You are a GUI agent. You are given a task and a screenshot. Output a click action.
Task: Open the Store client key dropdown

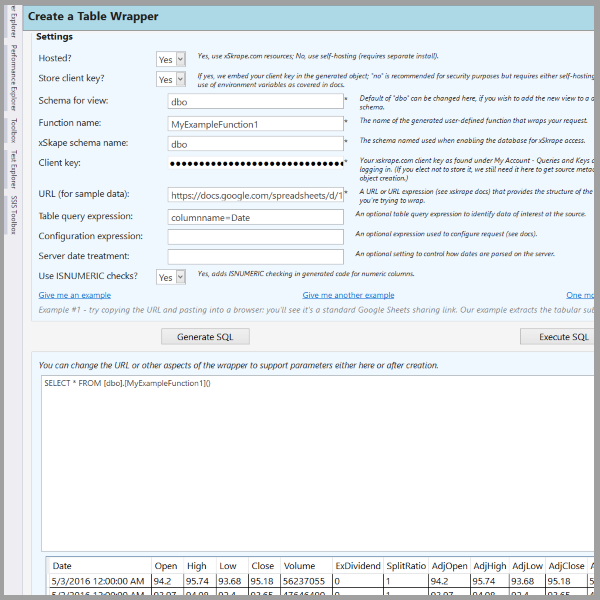click(171, 79)
